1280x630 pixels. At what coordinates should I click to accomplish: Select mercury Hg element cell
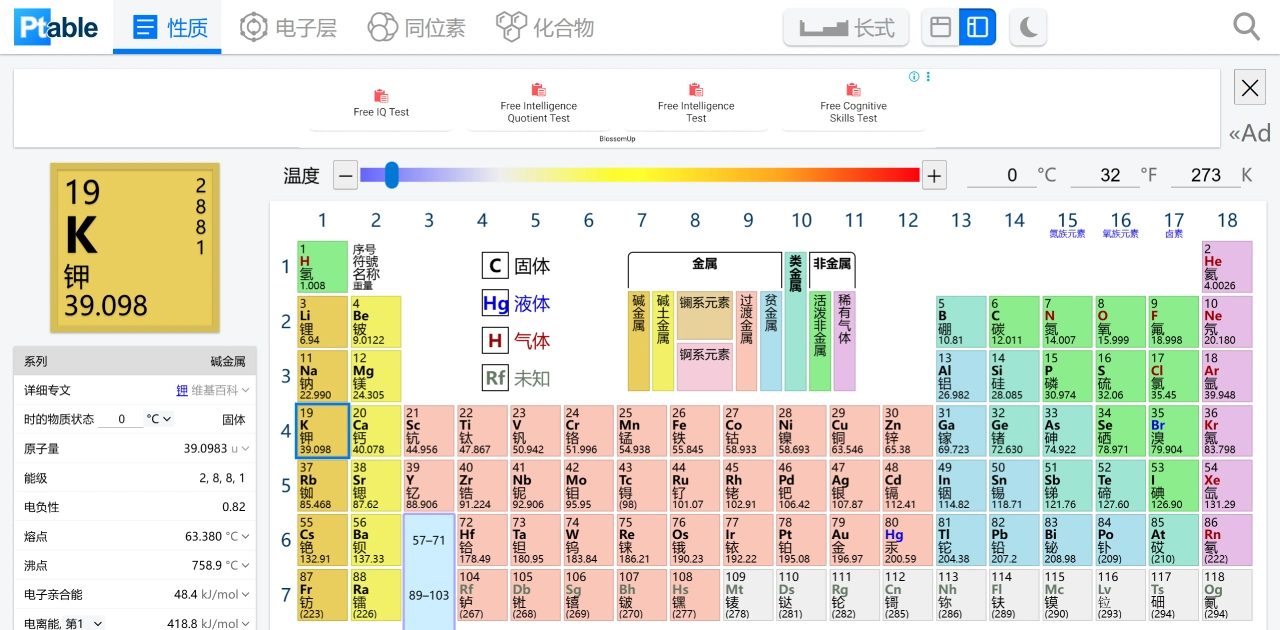[x=907, y=539]
